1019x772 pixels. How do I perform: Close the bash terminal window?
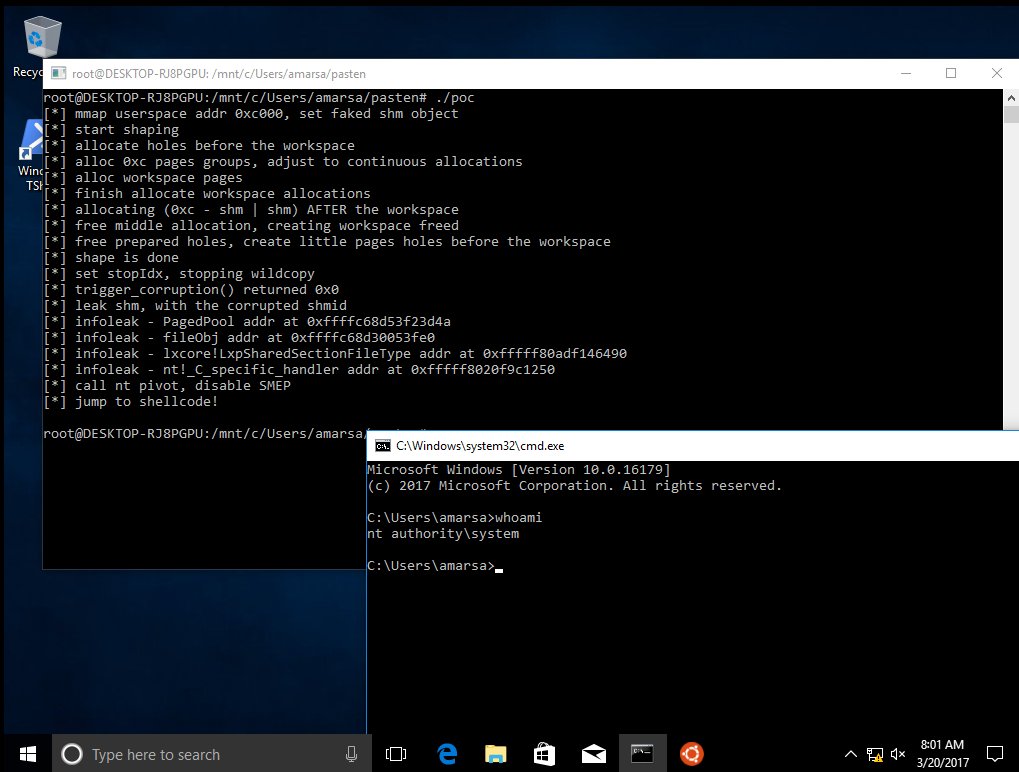996,73
